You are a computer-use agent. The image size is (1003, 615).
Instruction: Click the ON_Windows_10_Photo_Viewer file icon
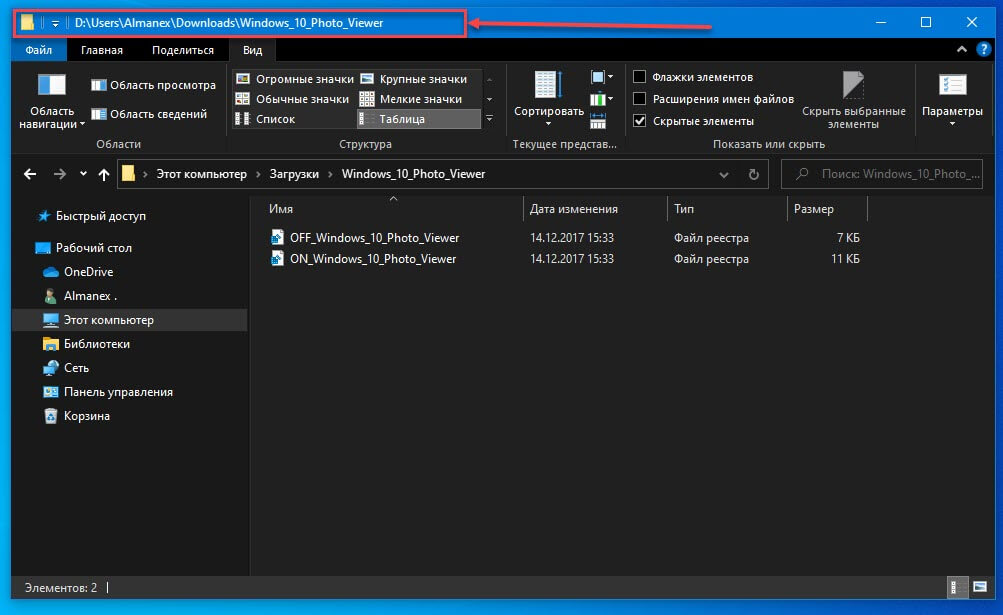point(277,259)
